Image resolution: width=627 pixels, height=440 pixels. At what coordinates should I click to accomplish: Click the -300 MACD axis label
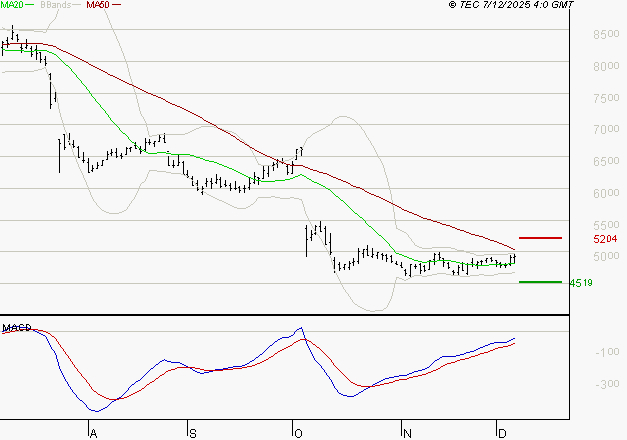[607, 384]
